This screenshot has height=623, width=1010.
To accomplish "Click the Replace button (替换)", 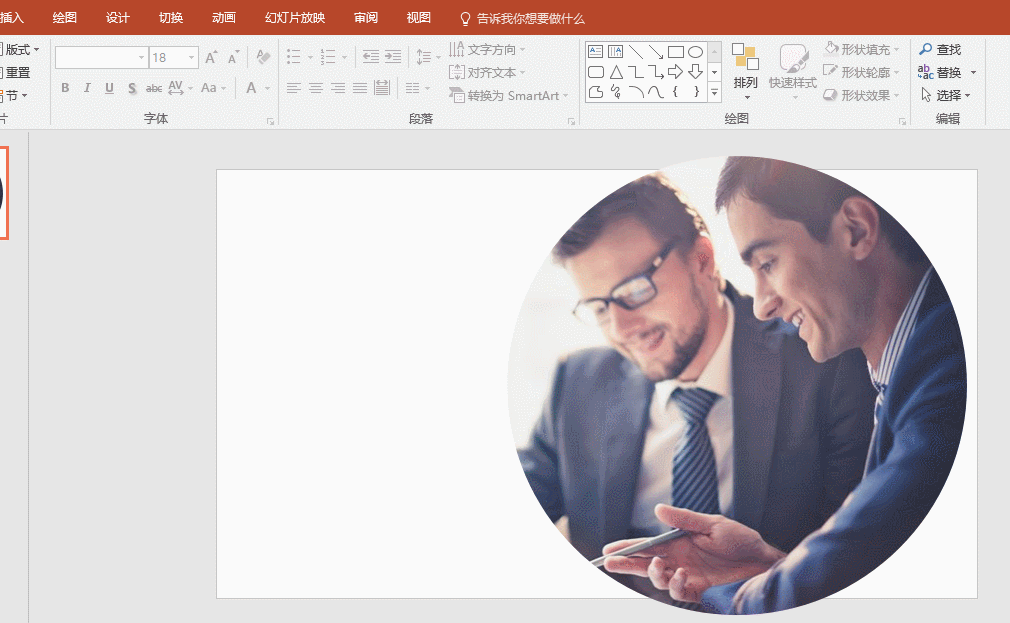I will [940, 72].
